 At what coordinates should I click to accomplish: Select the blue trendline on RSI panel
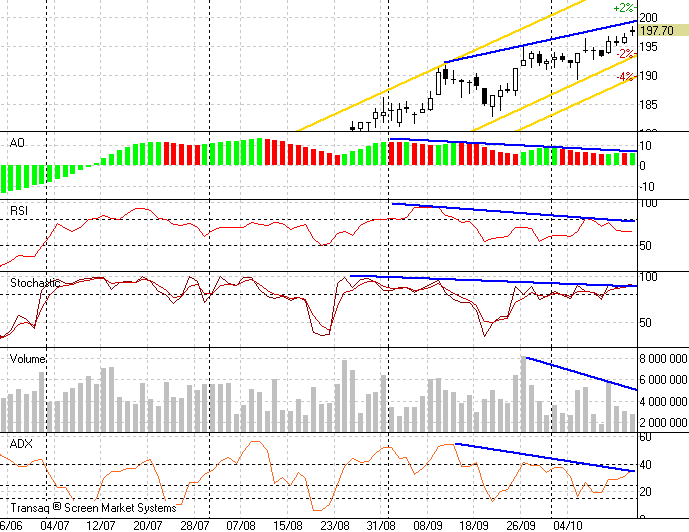coord(513,212)
